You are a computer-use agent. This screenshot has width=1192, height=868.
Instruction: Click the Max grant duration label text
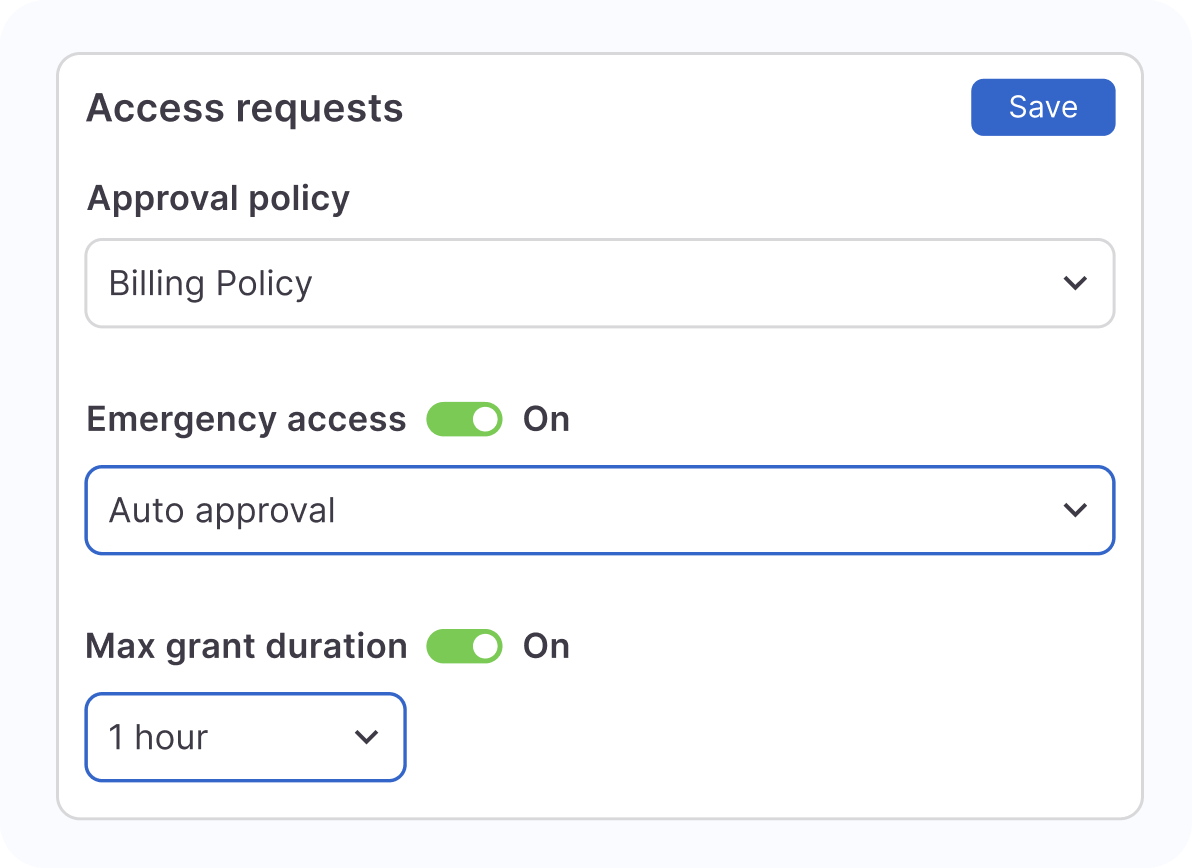coord(246,646)
